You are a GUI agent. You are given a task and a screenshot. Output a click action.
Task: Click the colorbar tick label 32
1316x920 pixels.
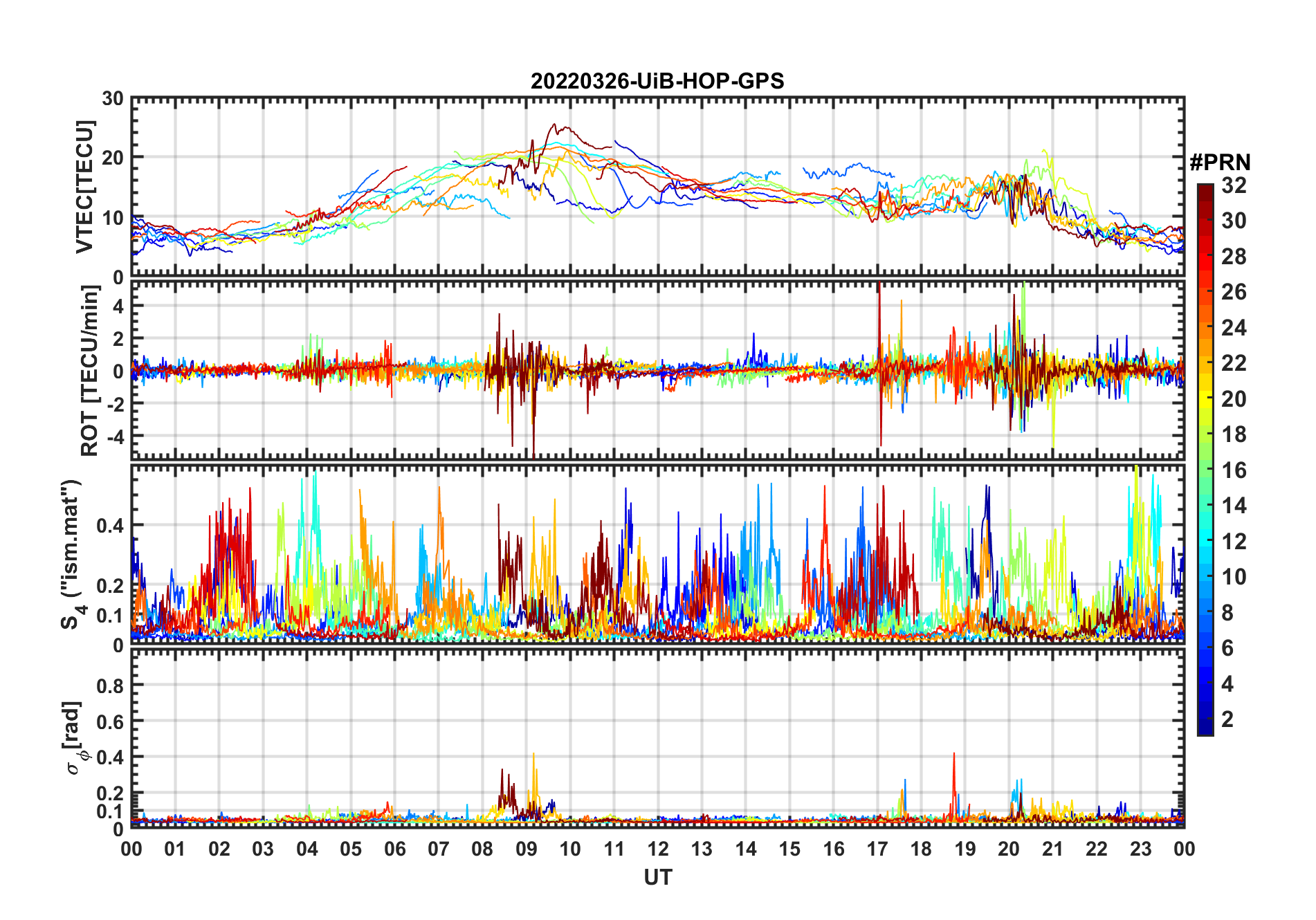pos(1234,185)
